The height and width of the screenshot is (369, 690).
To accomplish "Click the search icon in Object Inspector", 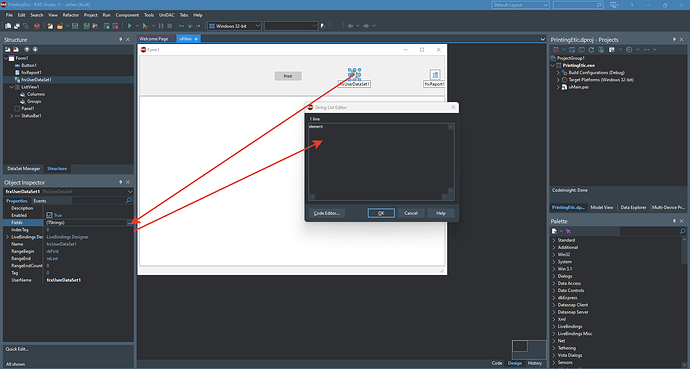I will click(128, 201).
